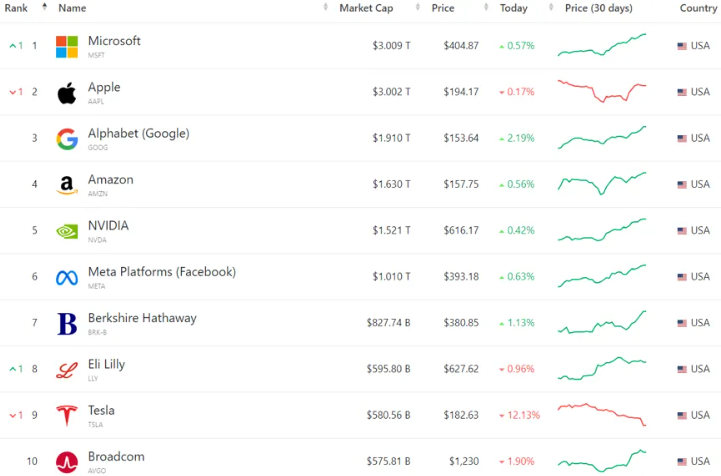This screenshot has width=721, height=476.
Task: Click the Meta Platforms logo
Action: (67, 278)
